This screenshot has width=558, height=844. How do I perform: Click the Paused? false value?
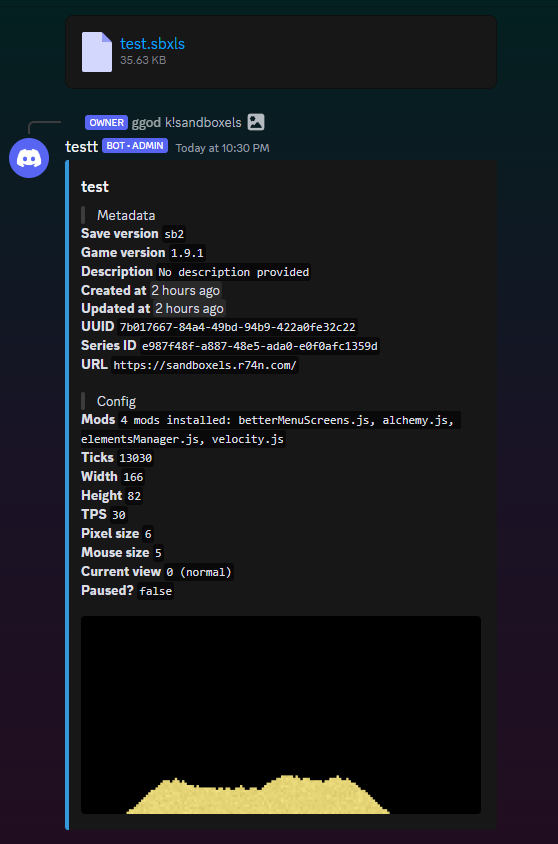(156, 591)
